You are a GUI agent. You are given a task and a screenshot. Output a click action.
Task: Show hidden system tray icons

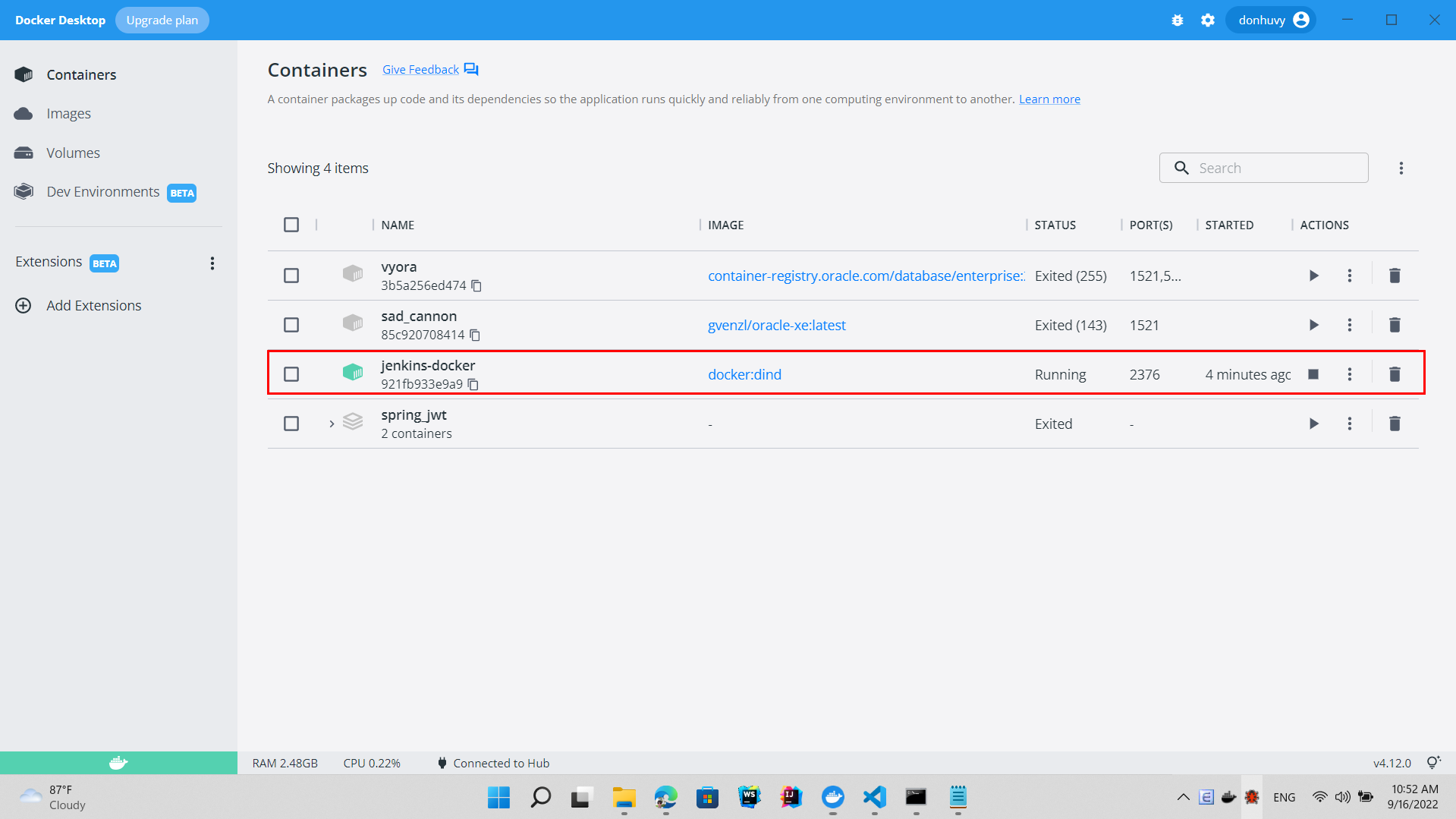tap(1183, 797)
